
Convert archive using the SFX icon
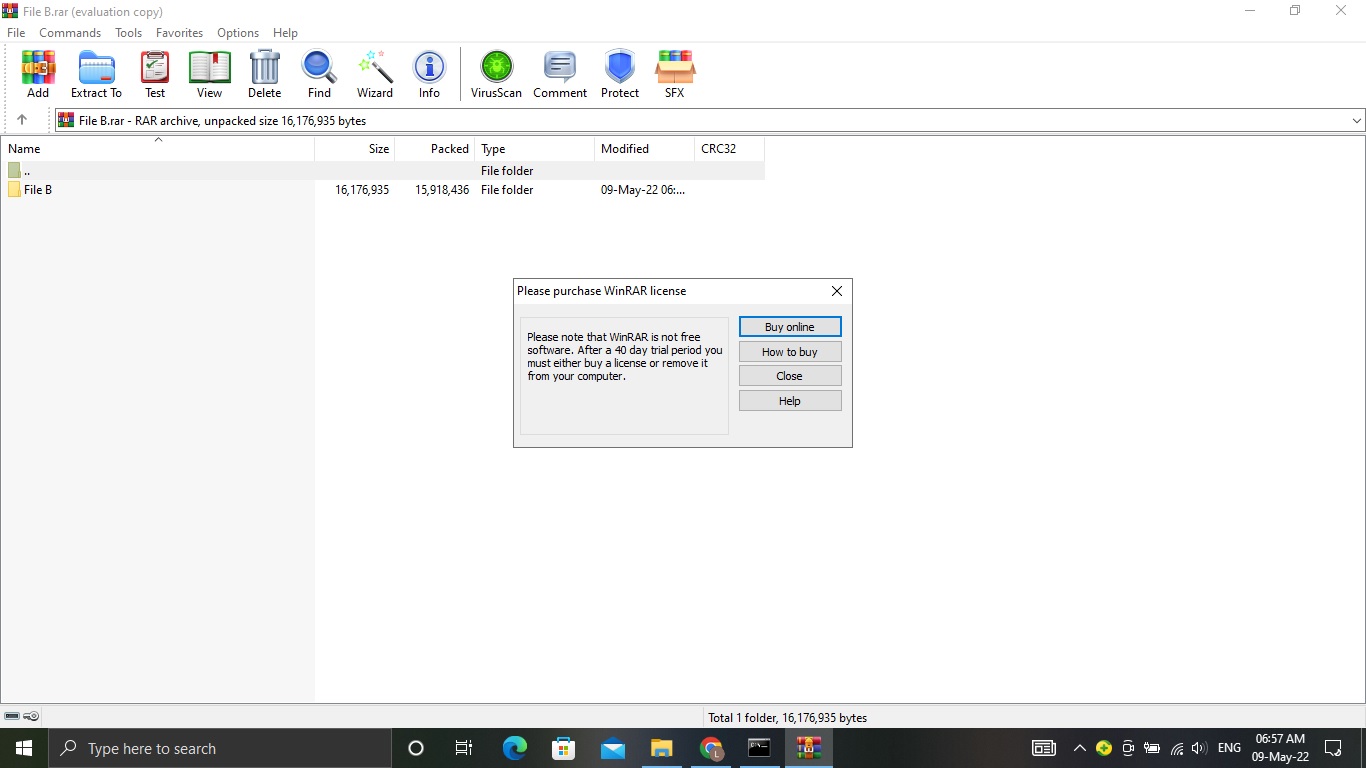click(674, 72)
